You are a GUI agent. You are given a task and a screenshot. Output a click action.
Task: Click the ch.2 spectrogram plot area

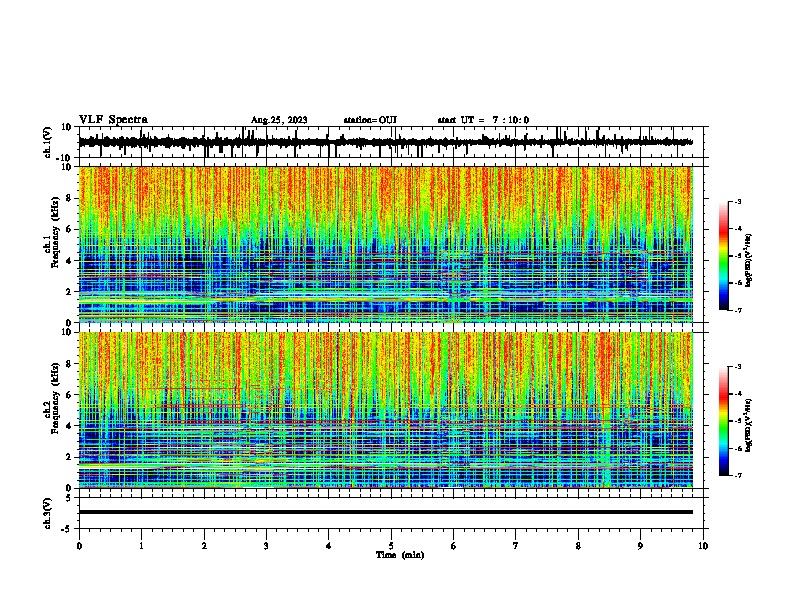[385, 410]
